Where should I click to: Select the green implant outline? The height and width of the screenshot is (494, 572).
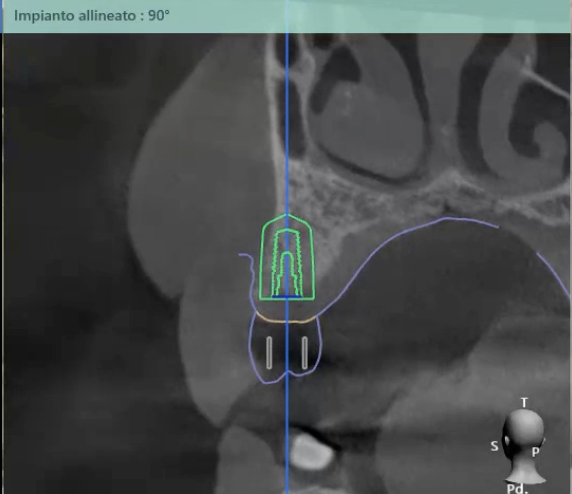point(287,257)
